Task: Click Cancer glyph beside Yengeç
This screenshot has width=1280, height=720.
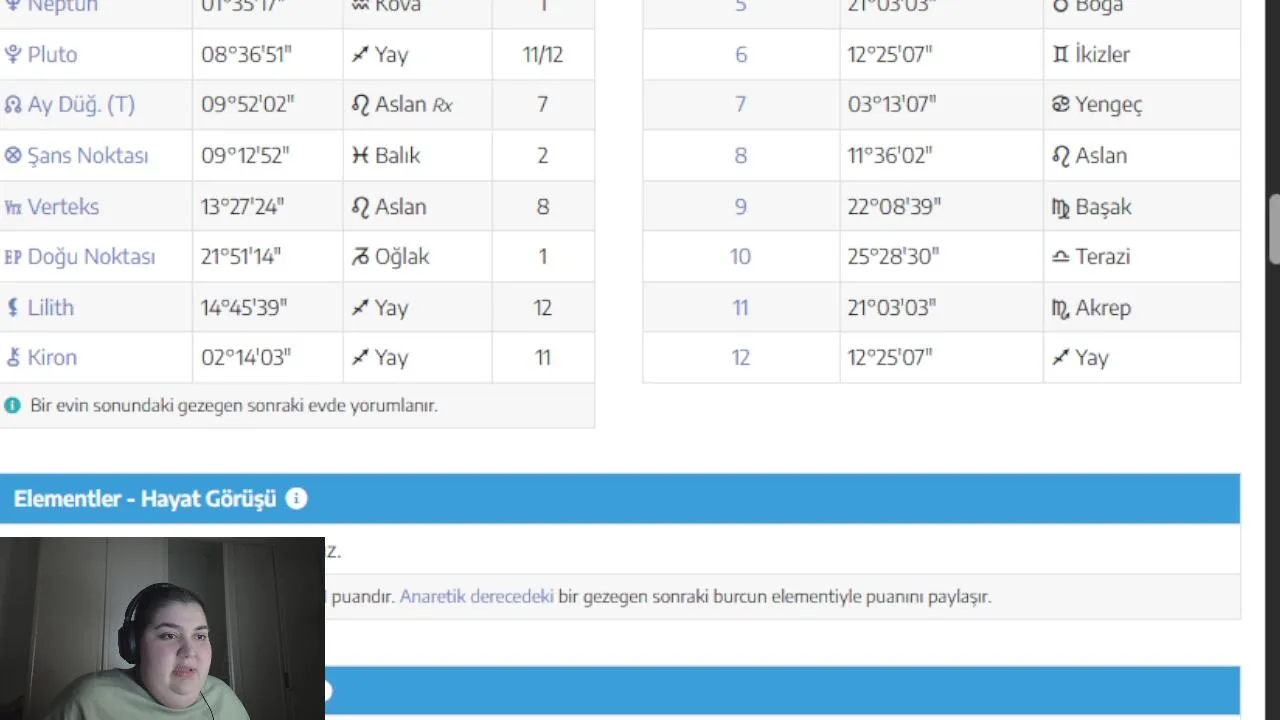Action: point(1061,104)
